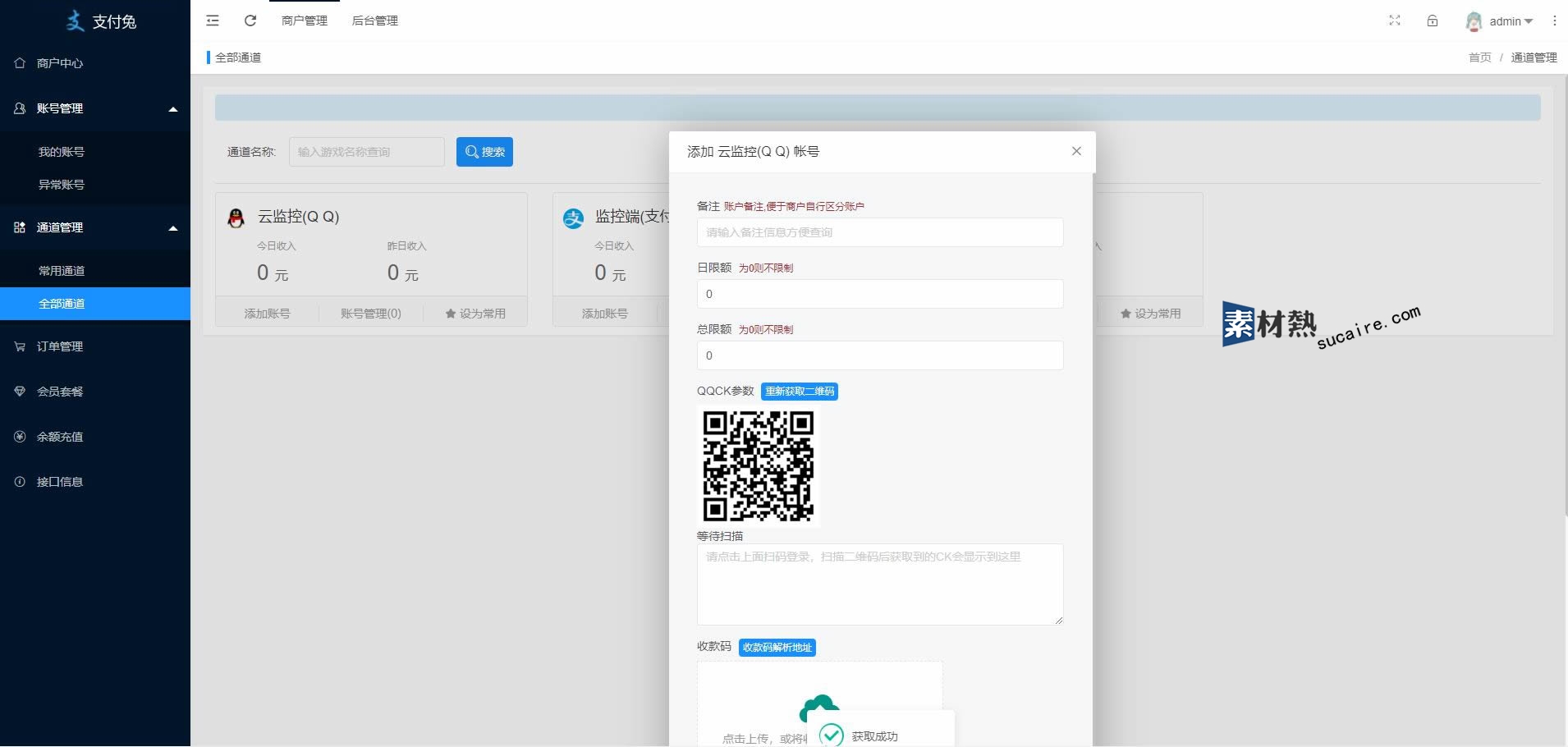Click the sidebar collapse hamburger icon
The image size is (1568, 747).
(213, 21)
